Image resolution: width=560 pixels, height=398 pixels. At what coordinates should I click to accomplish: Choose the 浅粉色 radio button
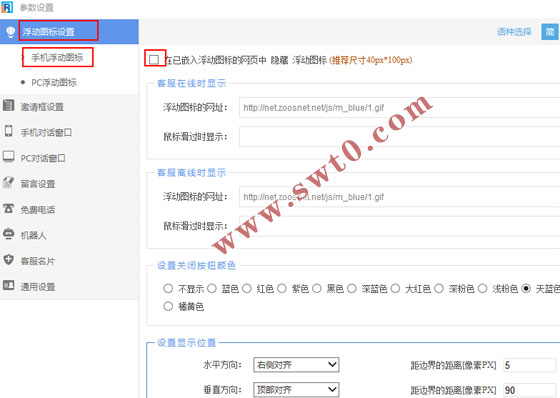pyautogui.click(x=482, y=288)
